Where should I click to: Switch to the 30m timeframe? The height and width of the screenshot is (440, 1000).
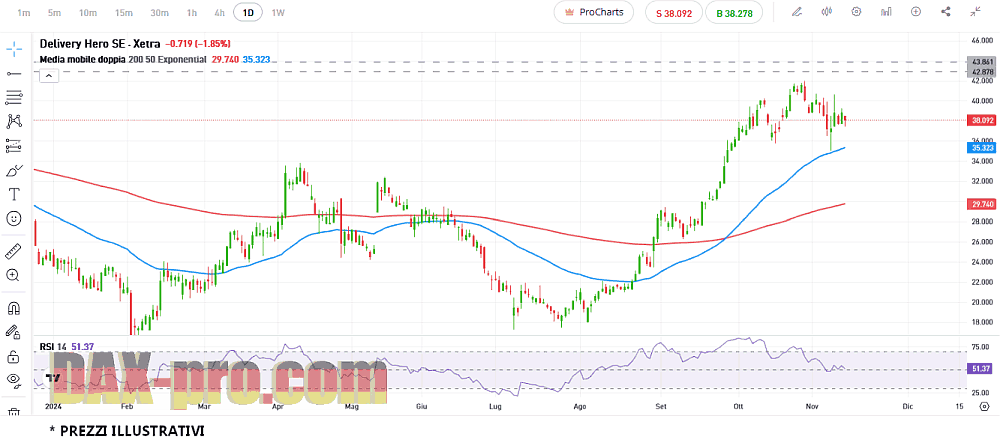159,13
